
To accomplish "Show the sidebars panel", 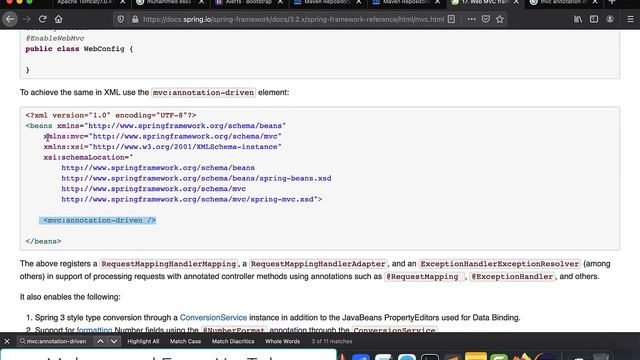I will click(x=594, y=19).
